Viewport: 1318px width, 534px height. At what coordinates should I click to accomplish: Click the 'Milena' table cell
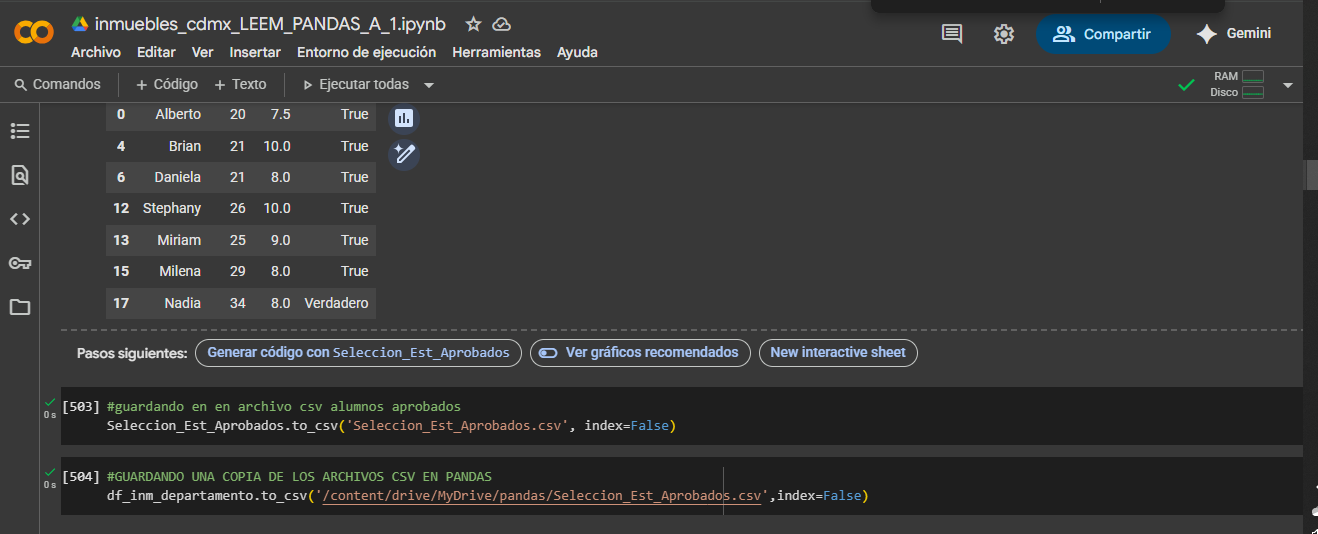click(180, 271)
